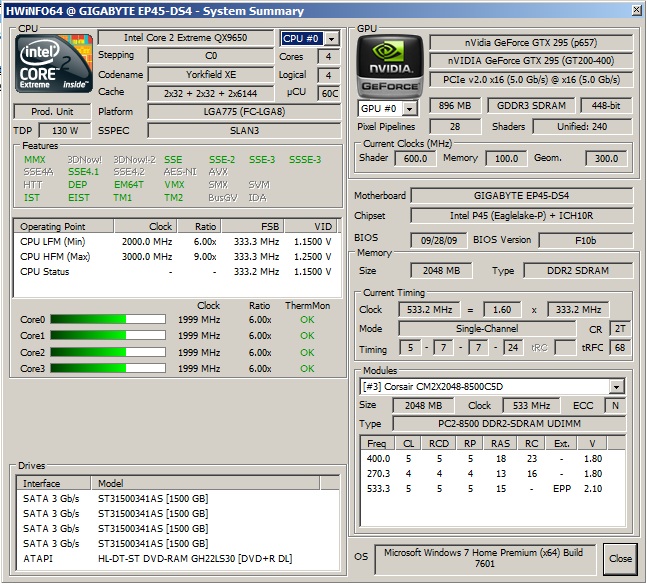Select the CPU Status row
The image size is (647, 584).
[176, 272]
